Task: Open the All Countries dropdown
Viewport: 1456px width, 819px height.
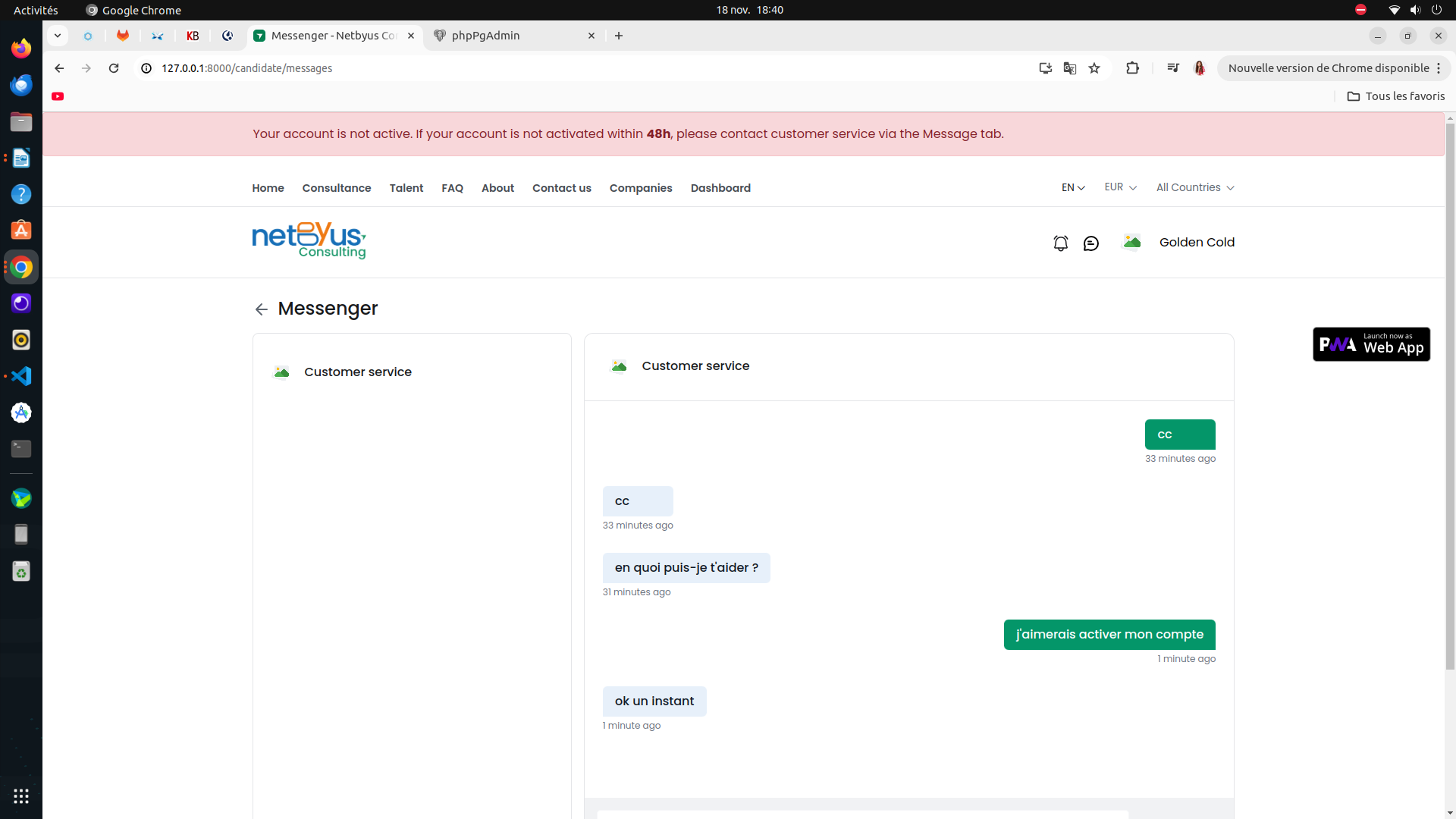Action: pos(1195,187)
